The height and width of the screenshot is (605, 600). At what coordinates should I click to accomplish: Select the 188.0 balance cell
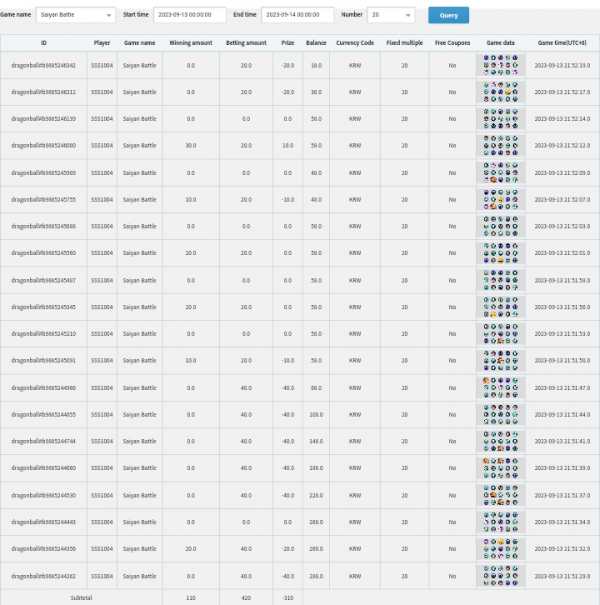pos(316,468)
